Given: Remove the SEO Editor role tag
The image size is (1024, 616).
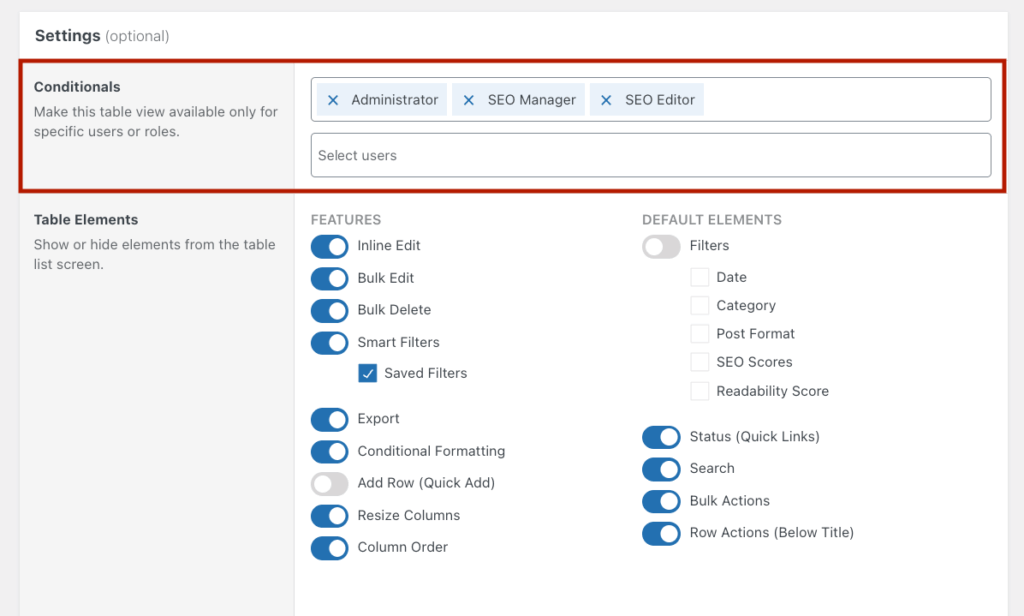Looking at the screenshot, I should coord(605,100).
